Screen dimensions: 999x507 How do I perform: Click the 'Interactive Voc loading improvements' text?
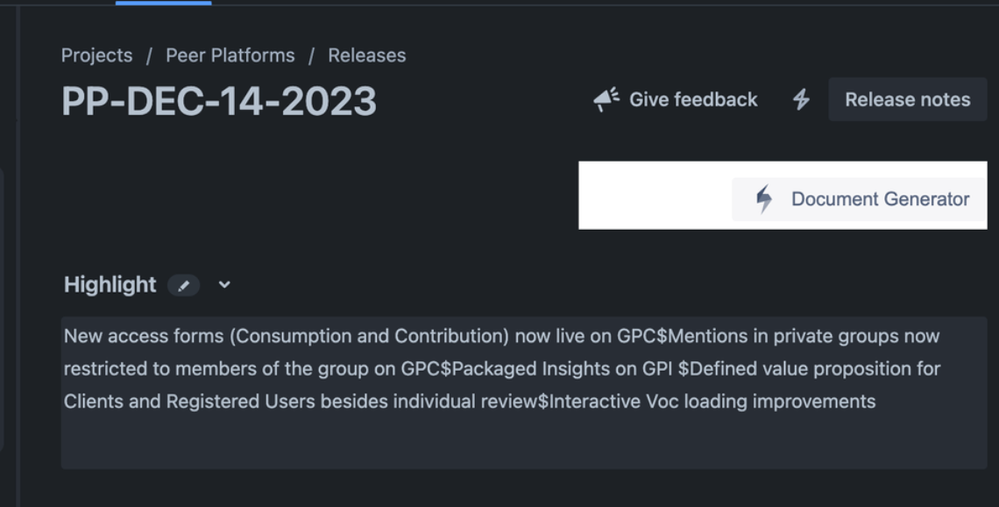pyautogui.click(x=712, y=401)
